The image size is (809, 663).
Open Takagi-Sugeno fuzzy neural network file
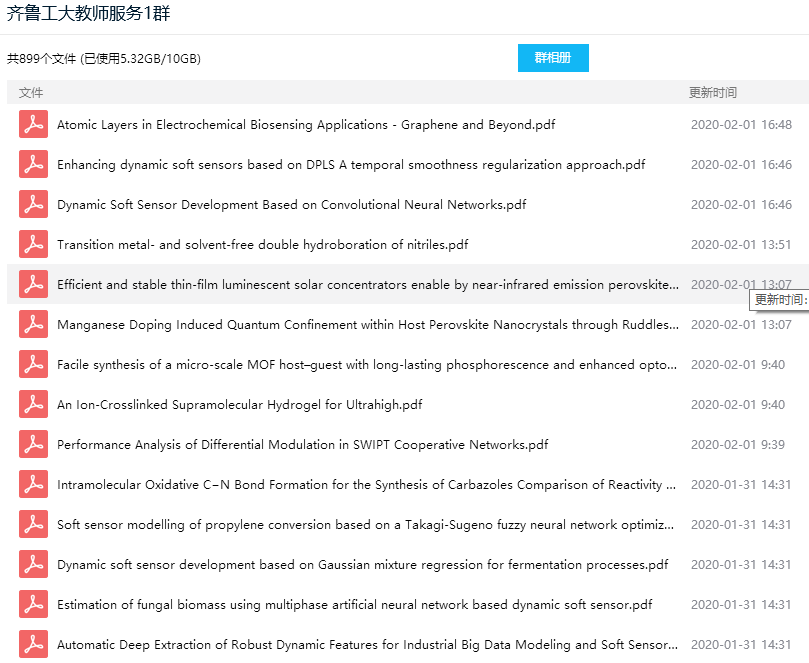[367, 525]
